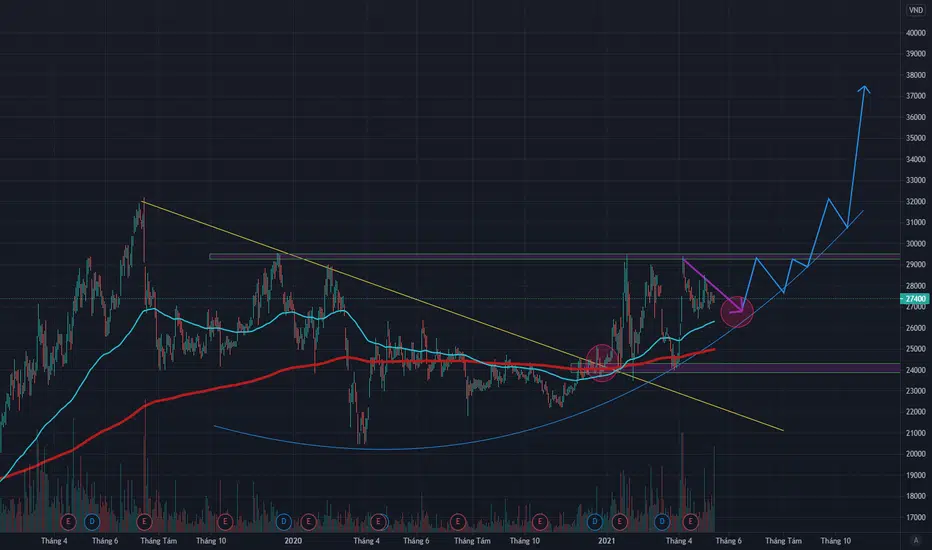Open the last dividend D marker on the timeline
Screen dimensions: 932x550
pyautogui.click(x=662, y=522)
